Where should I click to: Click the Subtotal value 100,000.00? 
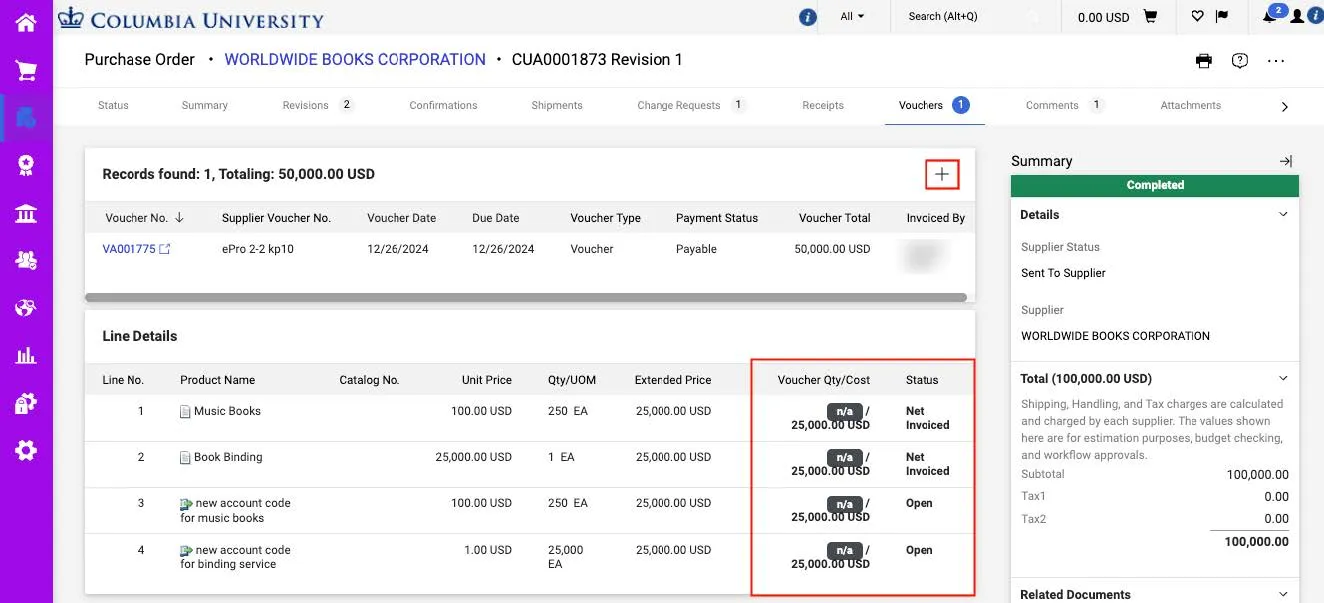(1258, 475)
